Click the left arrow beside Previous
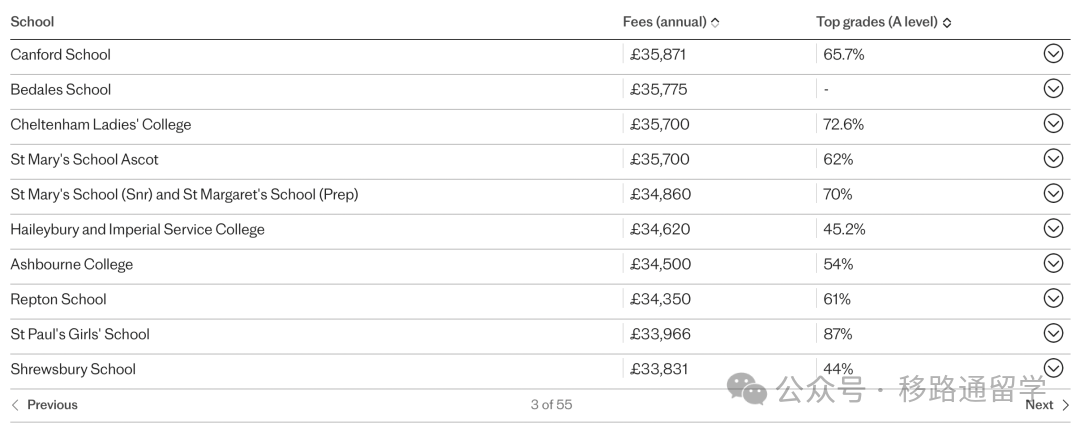The image size is (1080, 432). 15,405
